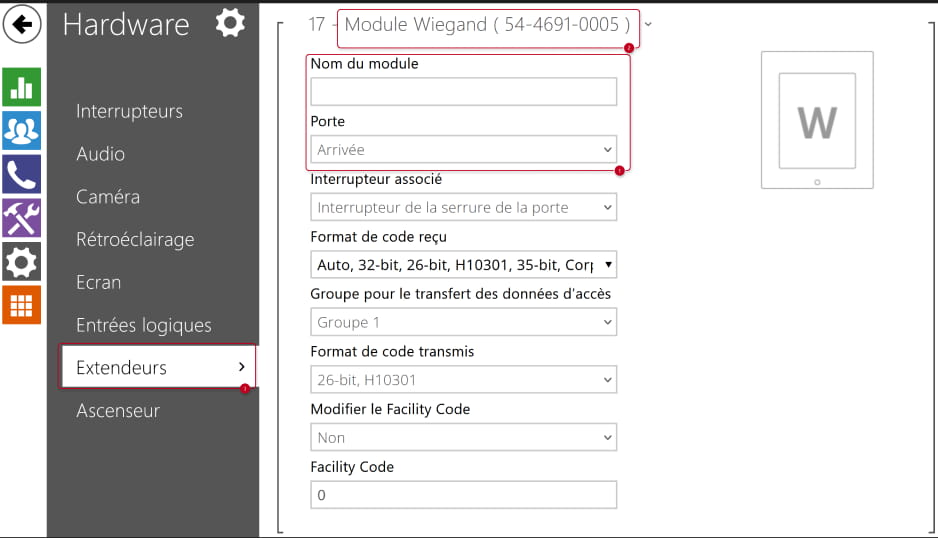Image resolution: width=938 pixels, height=538 pixels.
Task: Open the Format de code transmis dropdown
Action: point(464,380)
